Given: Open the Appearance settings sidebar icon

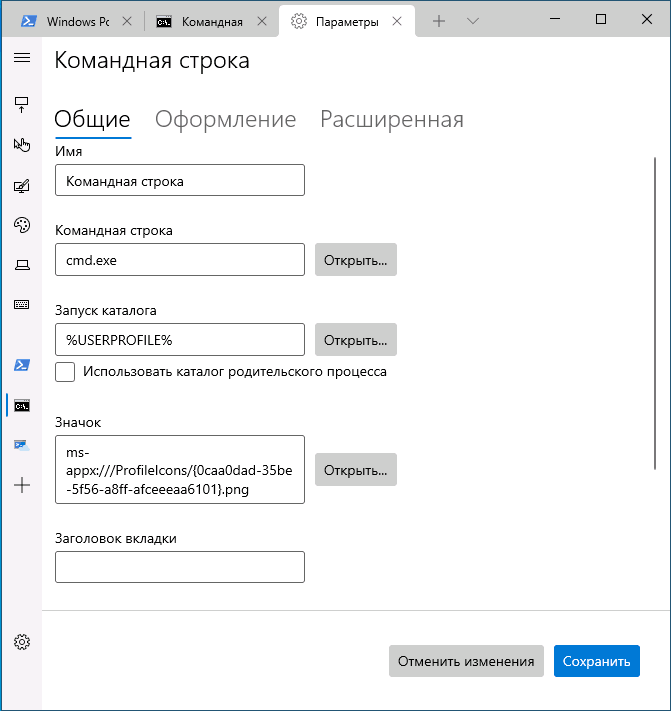Looking at the screenshot, I should point(22,185).
